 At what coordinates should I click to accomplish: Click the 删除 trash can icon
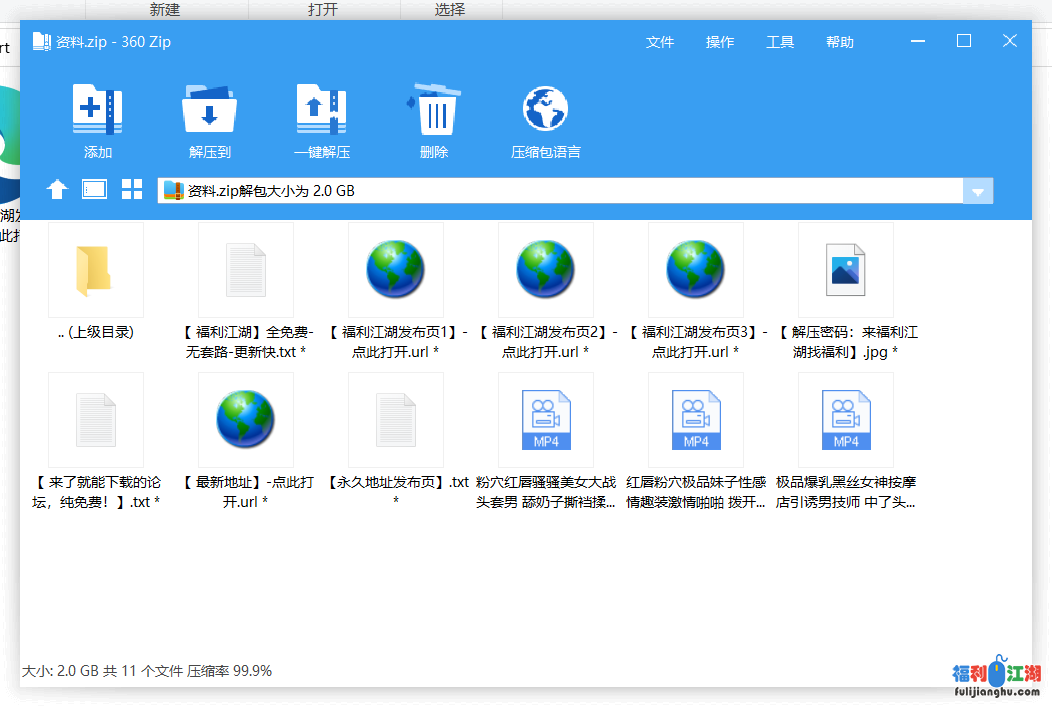pos(435,111)
